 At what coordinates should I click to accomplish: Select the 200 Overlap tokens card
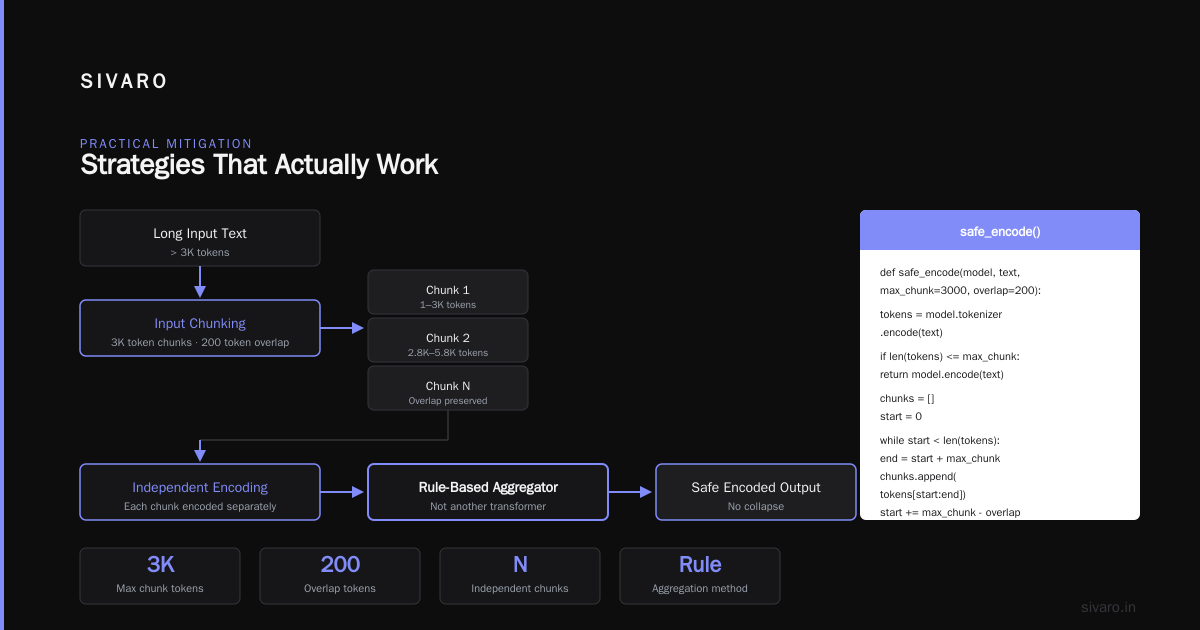pyautogui.click(x=340, y=576)
